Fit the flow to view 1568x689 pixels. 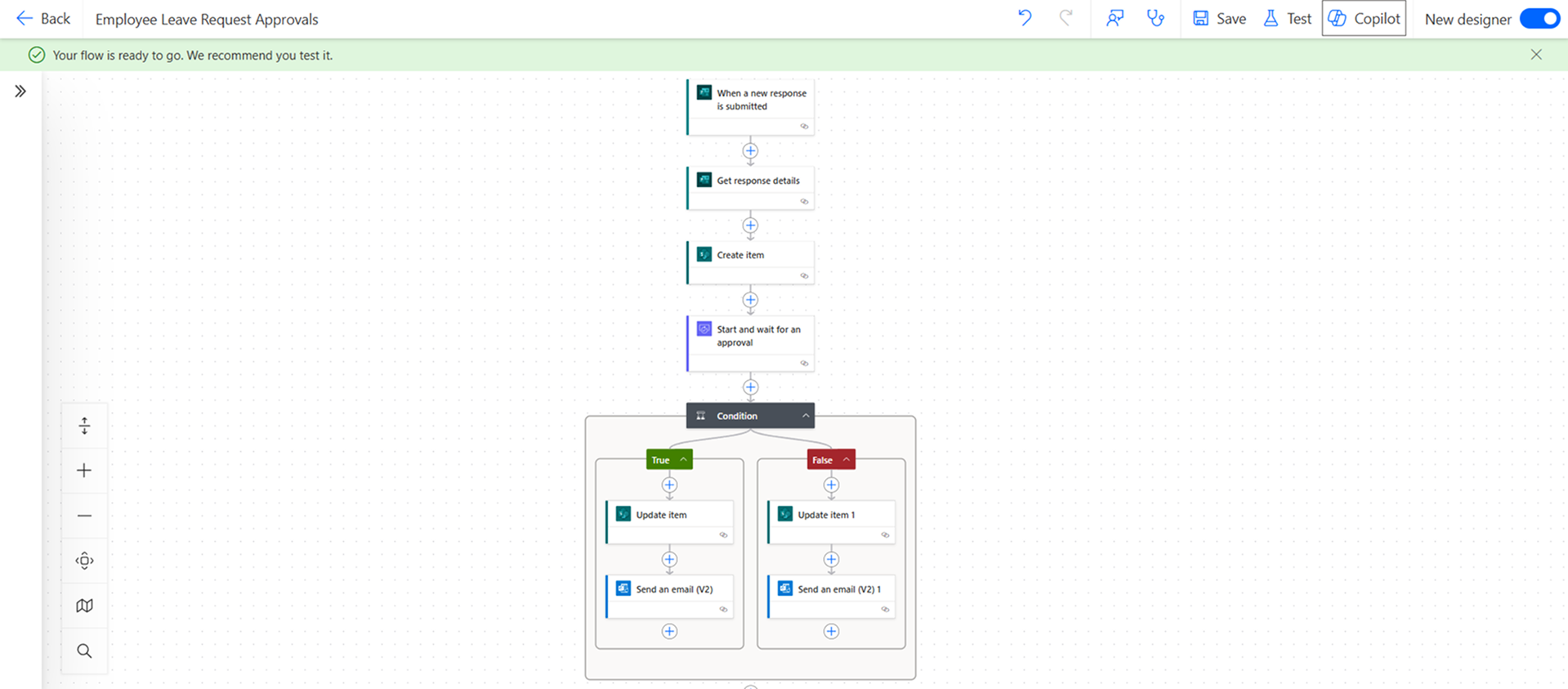click(84, 561)
